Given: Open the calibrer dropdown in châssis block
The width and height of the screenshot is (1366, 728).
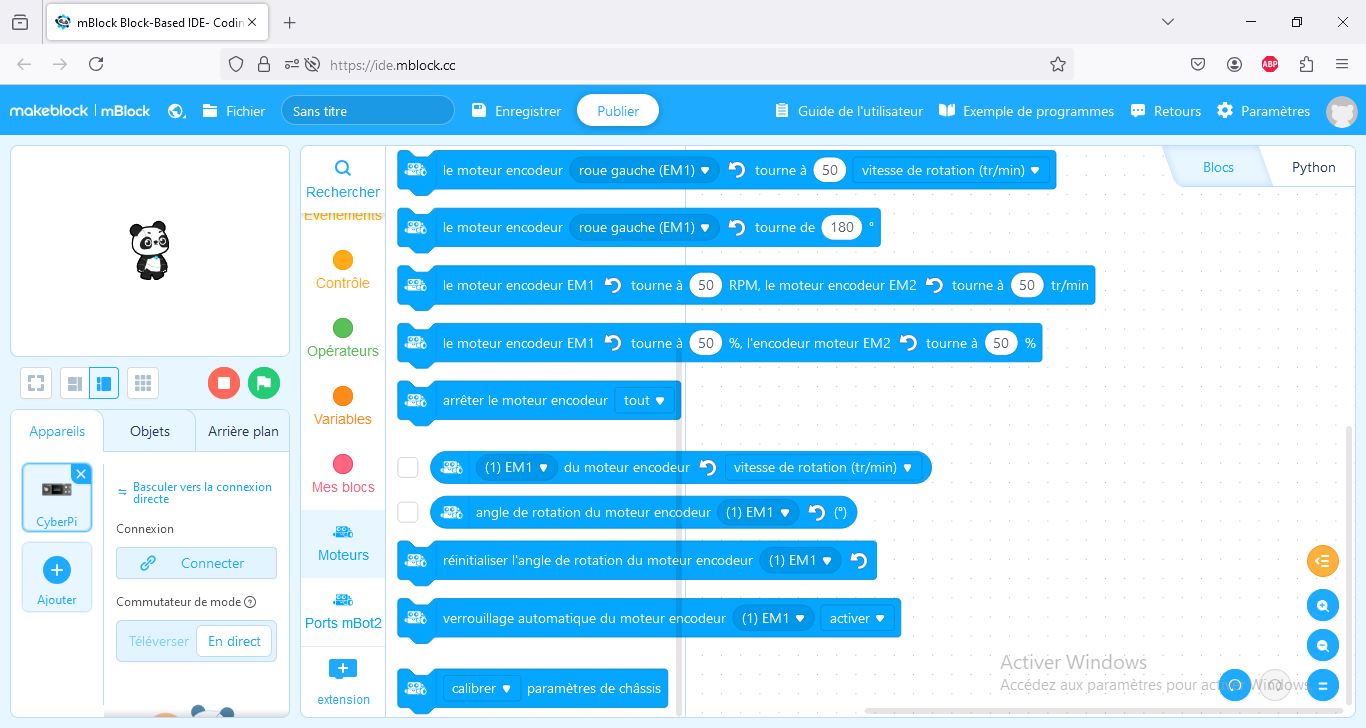Looking at the screenshot, I should pyautogui.click(x=481, y=688).
